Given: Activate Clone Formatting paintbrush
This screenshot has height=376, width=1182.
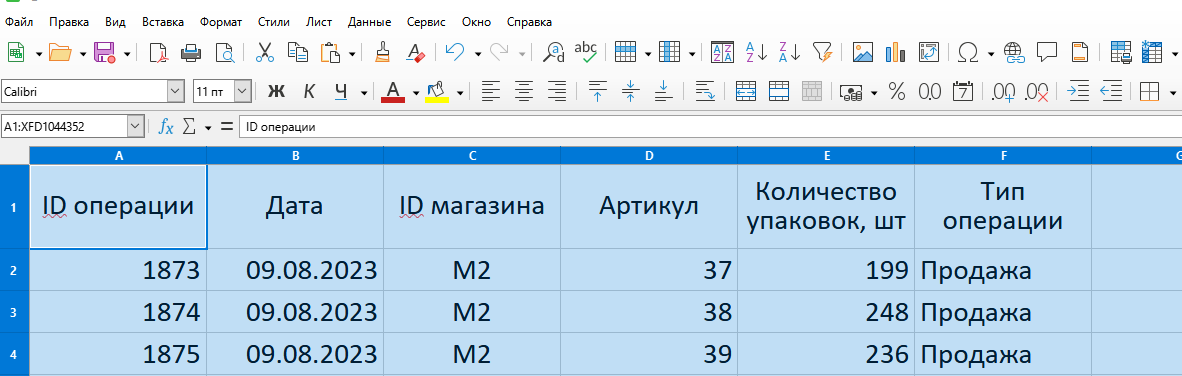Looking at the screenshot, I should (383, 52).
